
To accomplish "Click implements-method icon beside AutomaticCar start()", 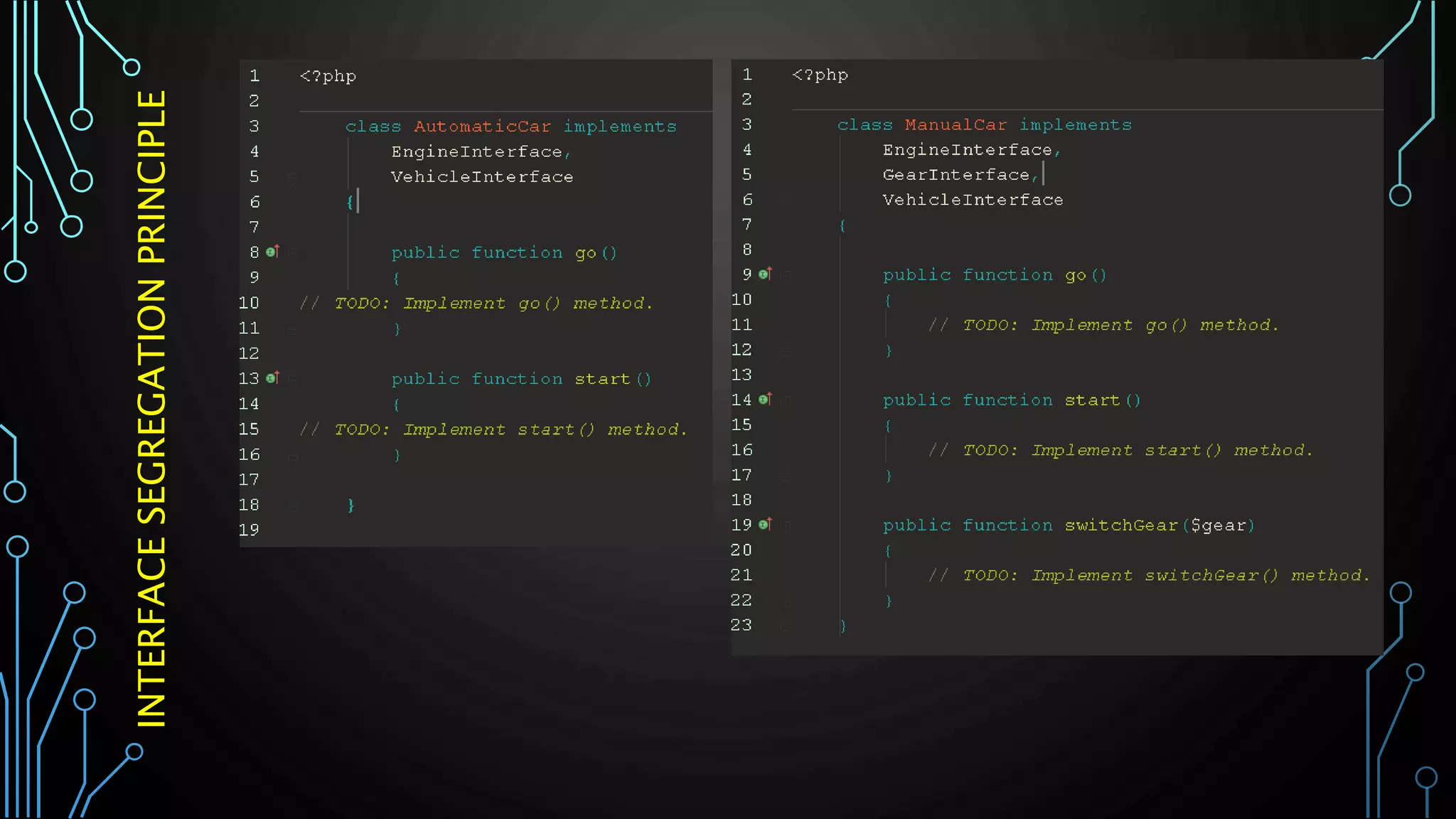I will 272,378.
